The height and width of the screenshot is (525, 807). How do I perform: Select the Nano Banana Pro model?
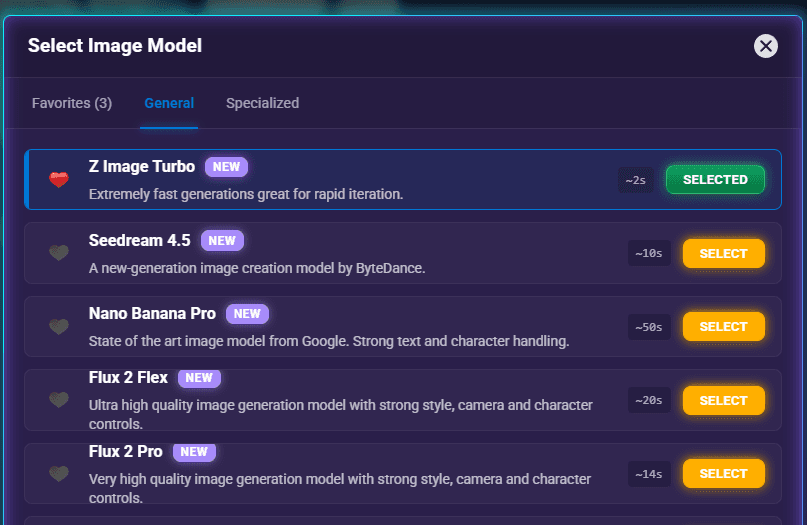724,326
